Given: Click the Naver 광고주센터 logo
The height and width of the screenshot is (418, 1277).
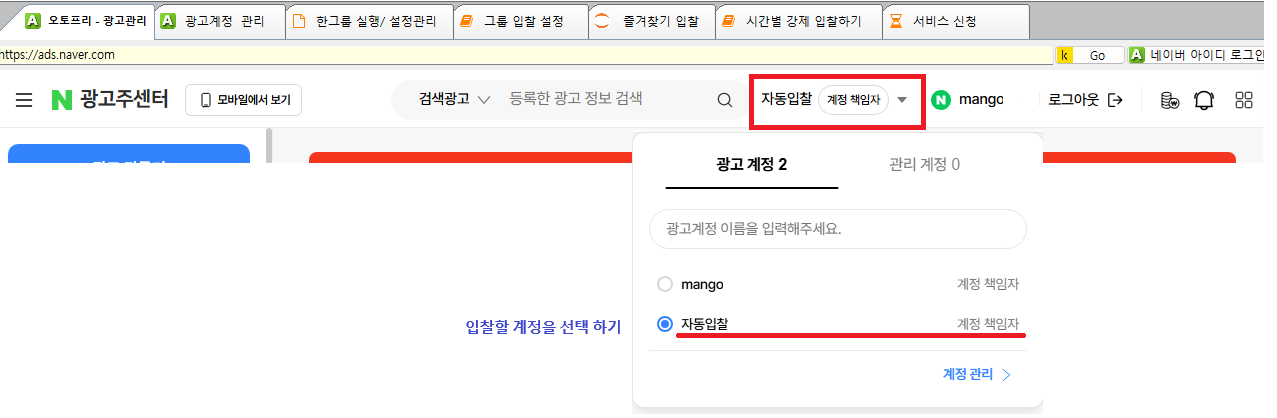Looking at the screenshot, I should point(110,100).
